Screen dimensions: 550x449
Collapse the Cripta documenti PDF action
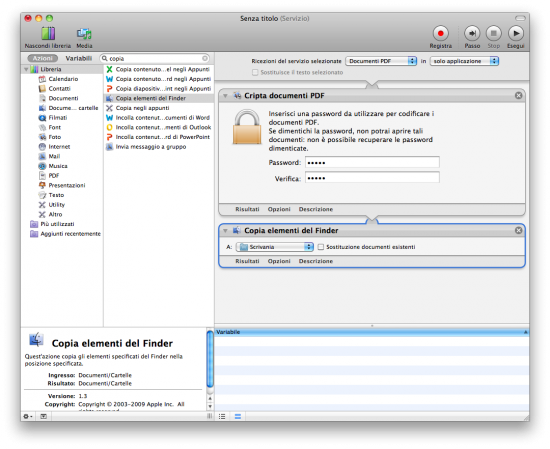[226, 95]
